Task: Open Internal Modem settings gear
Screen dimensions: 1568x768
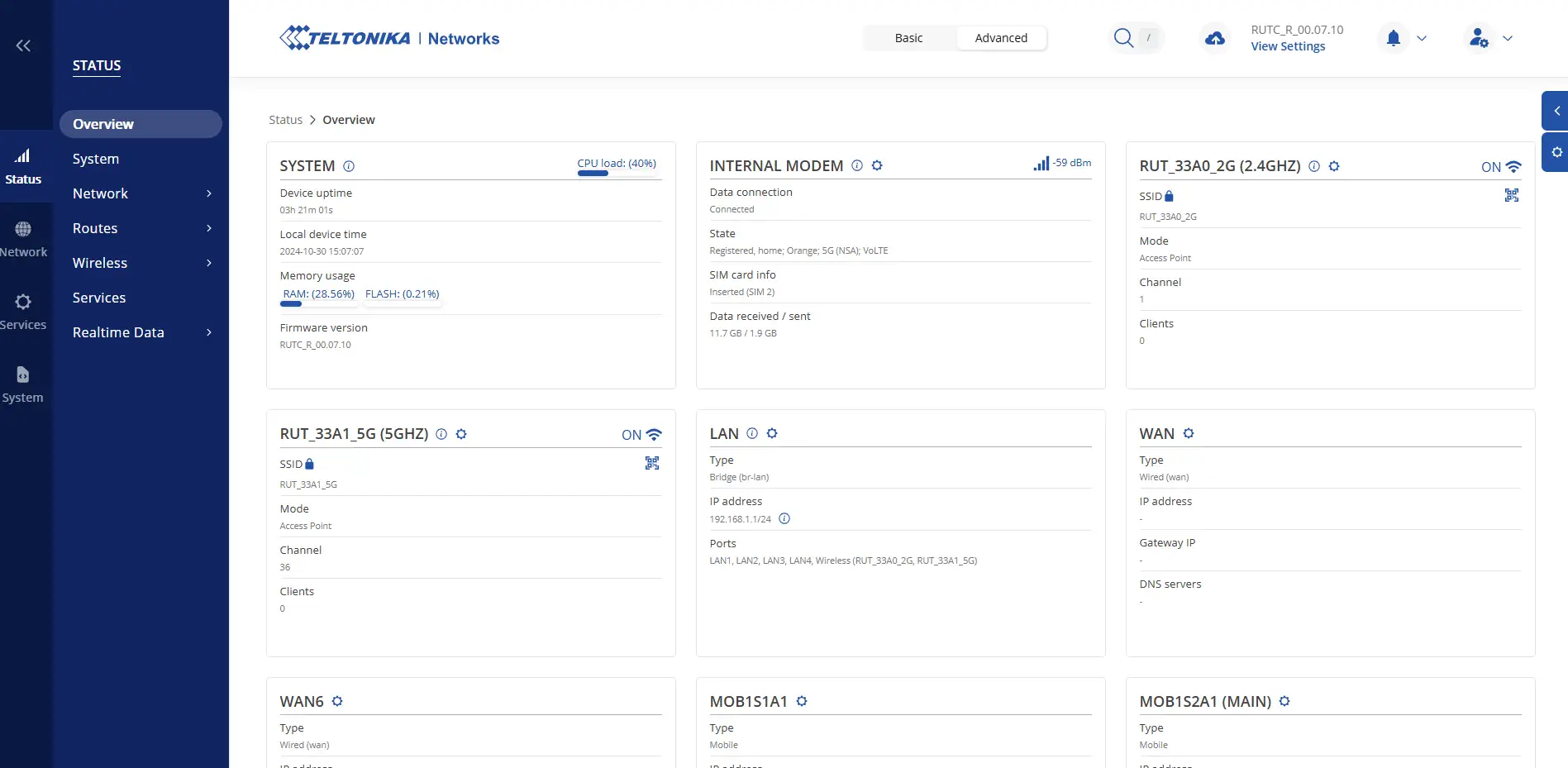Action: pos(877,165)
